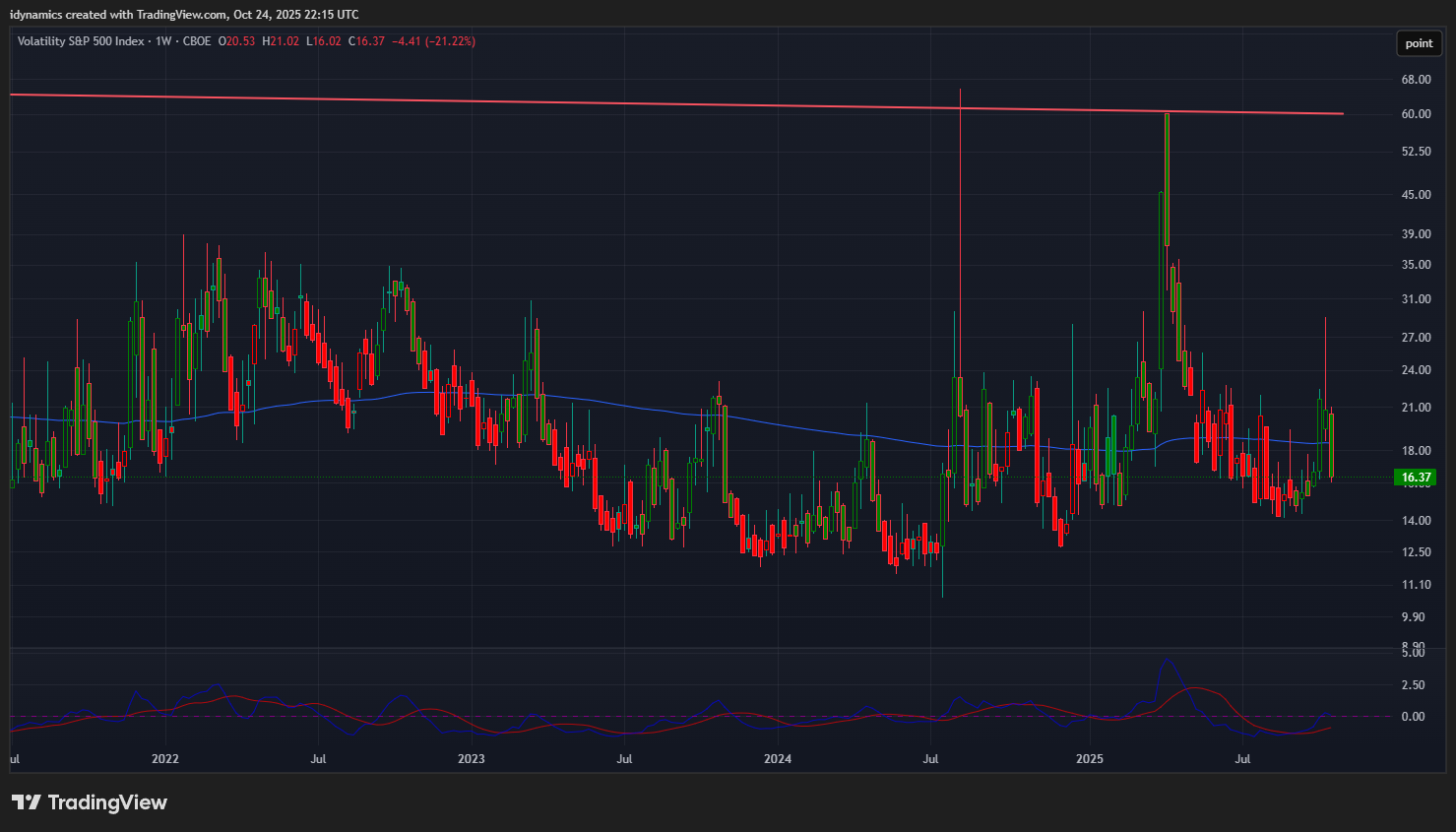Click the −4.41 (−21.22%) change readout
Screen dimensions: 1456x832
(x=433, y=41)
